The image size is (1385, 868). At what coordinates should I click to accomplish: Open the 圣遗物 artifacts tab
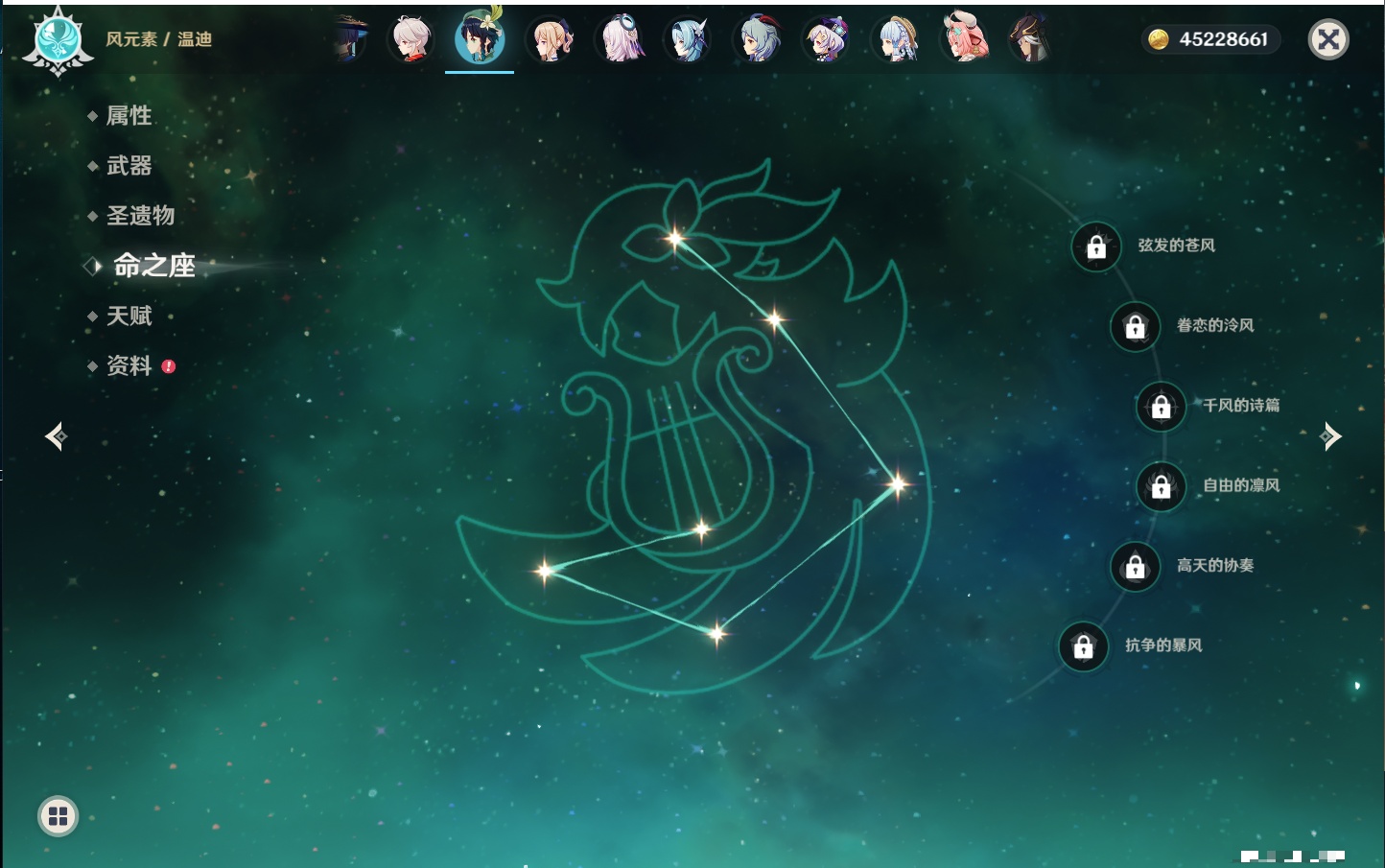pos(140,216)
